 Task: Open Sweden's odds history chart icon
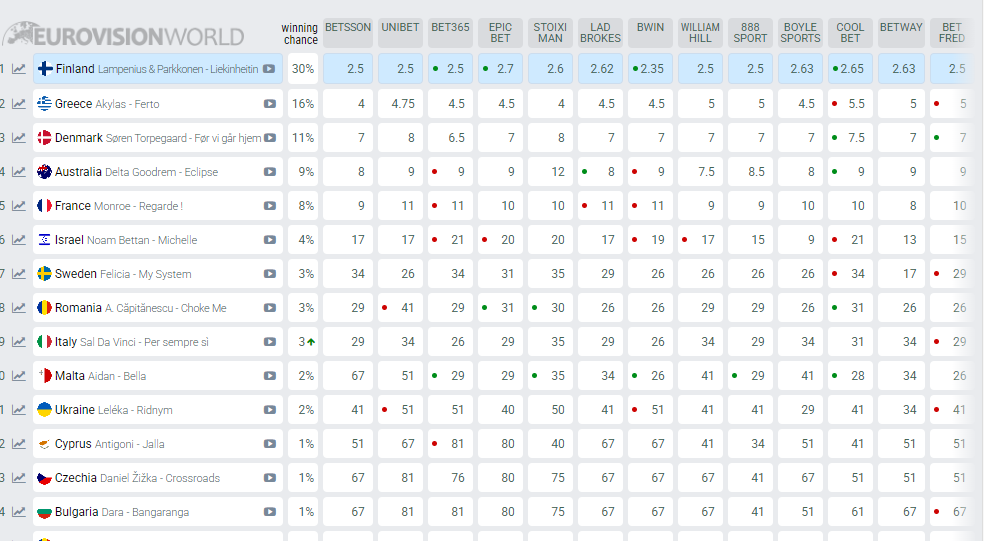click(x=19, y=274)
